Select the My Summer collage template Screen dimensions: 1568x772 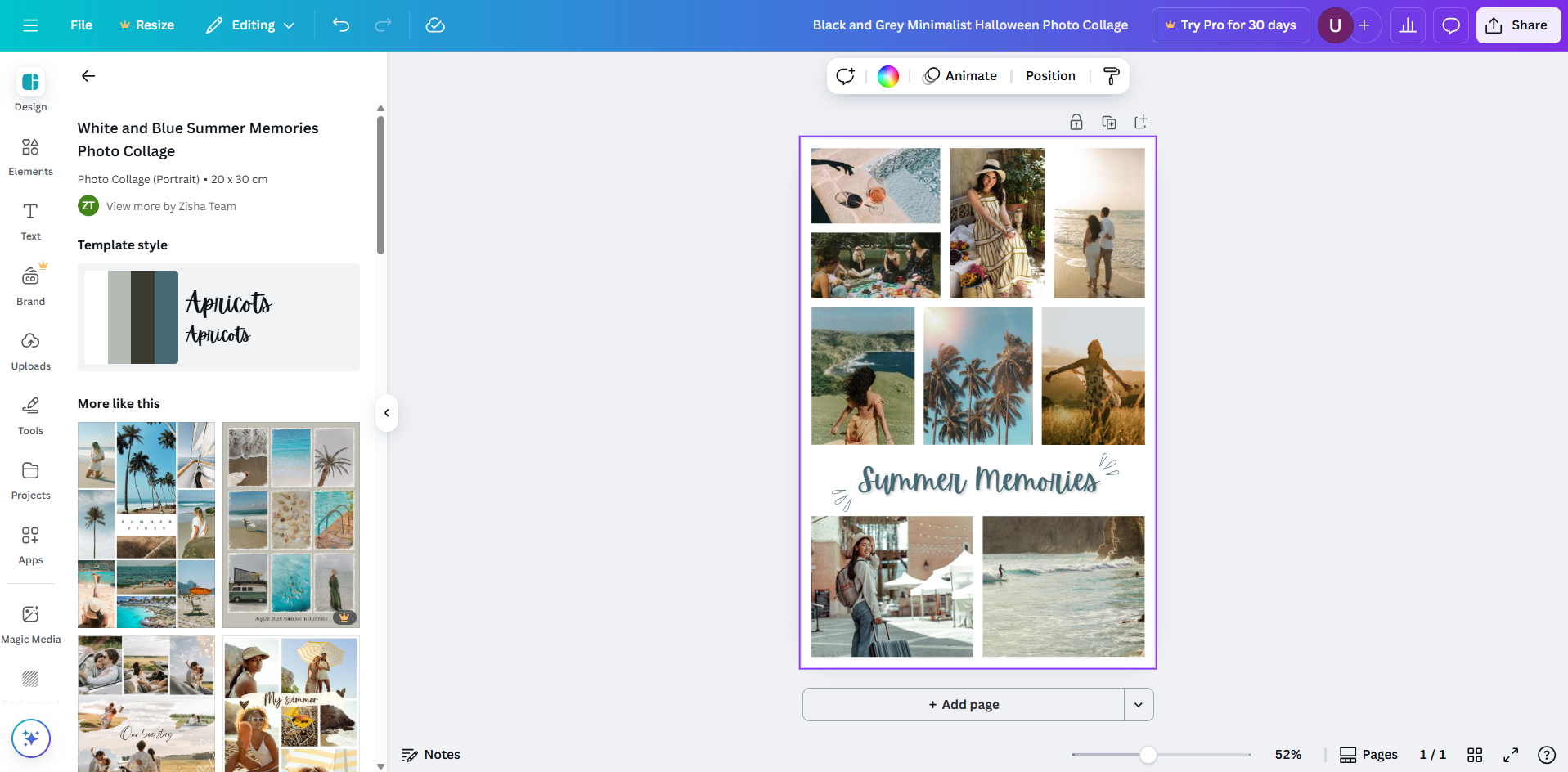pyautogui.click(x=291, y=704)
